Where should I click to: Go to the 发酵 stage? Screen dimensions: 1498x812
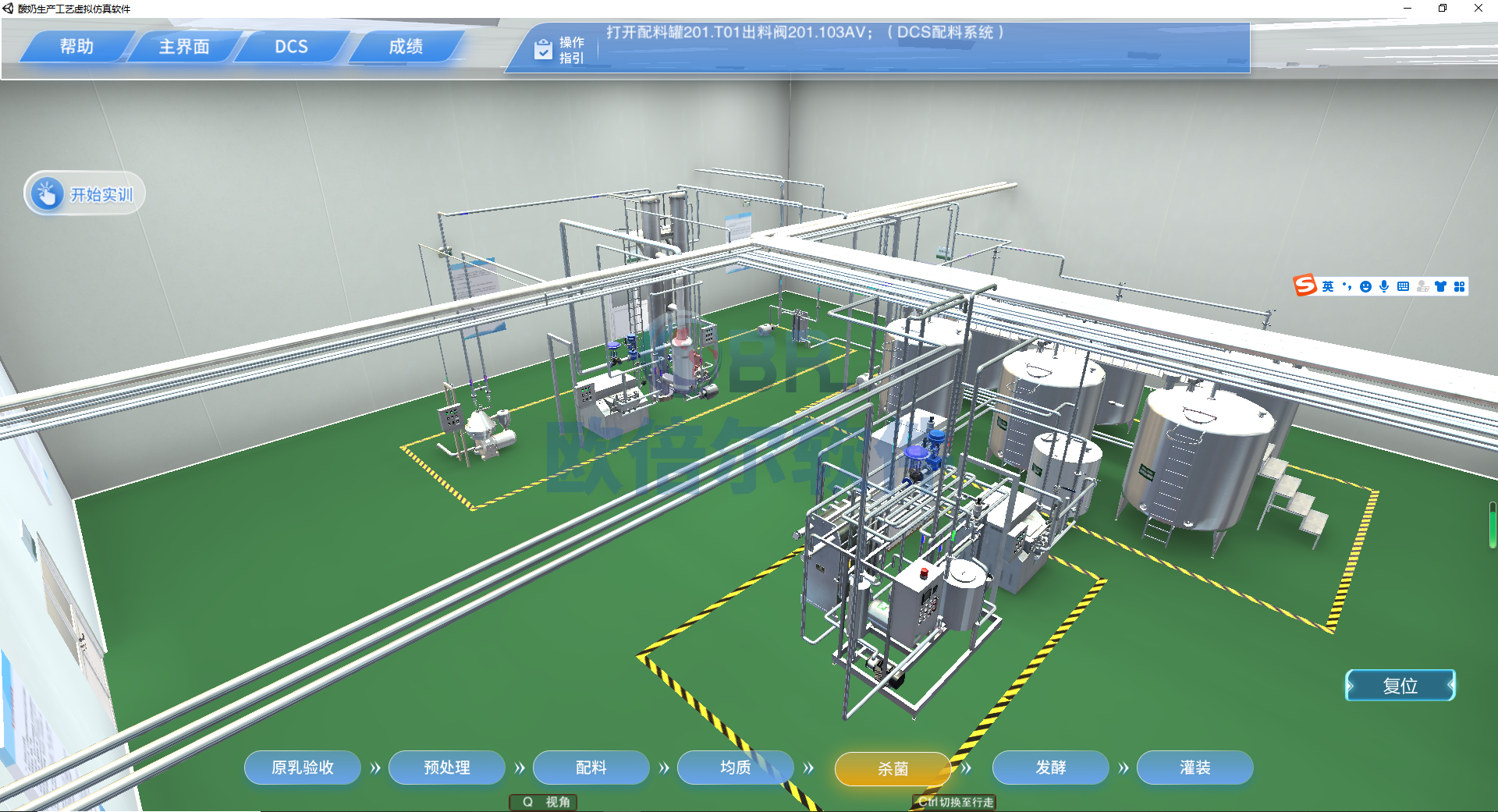point(1050,768)
